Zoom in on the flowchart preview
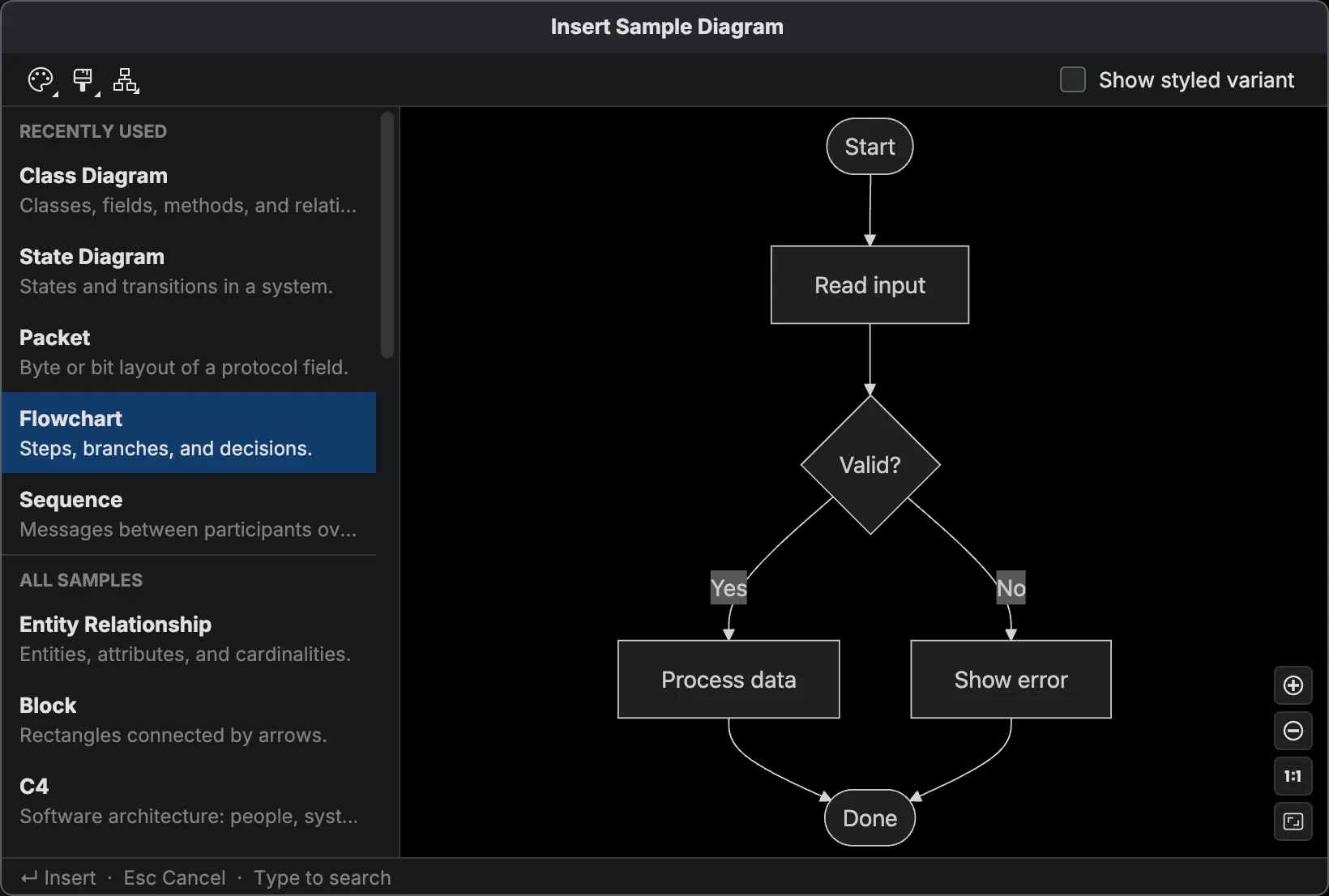Image resolution: width=1329 pixels, height=896 pixels. 1293,685
